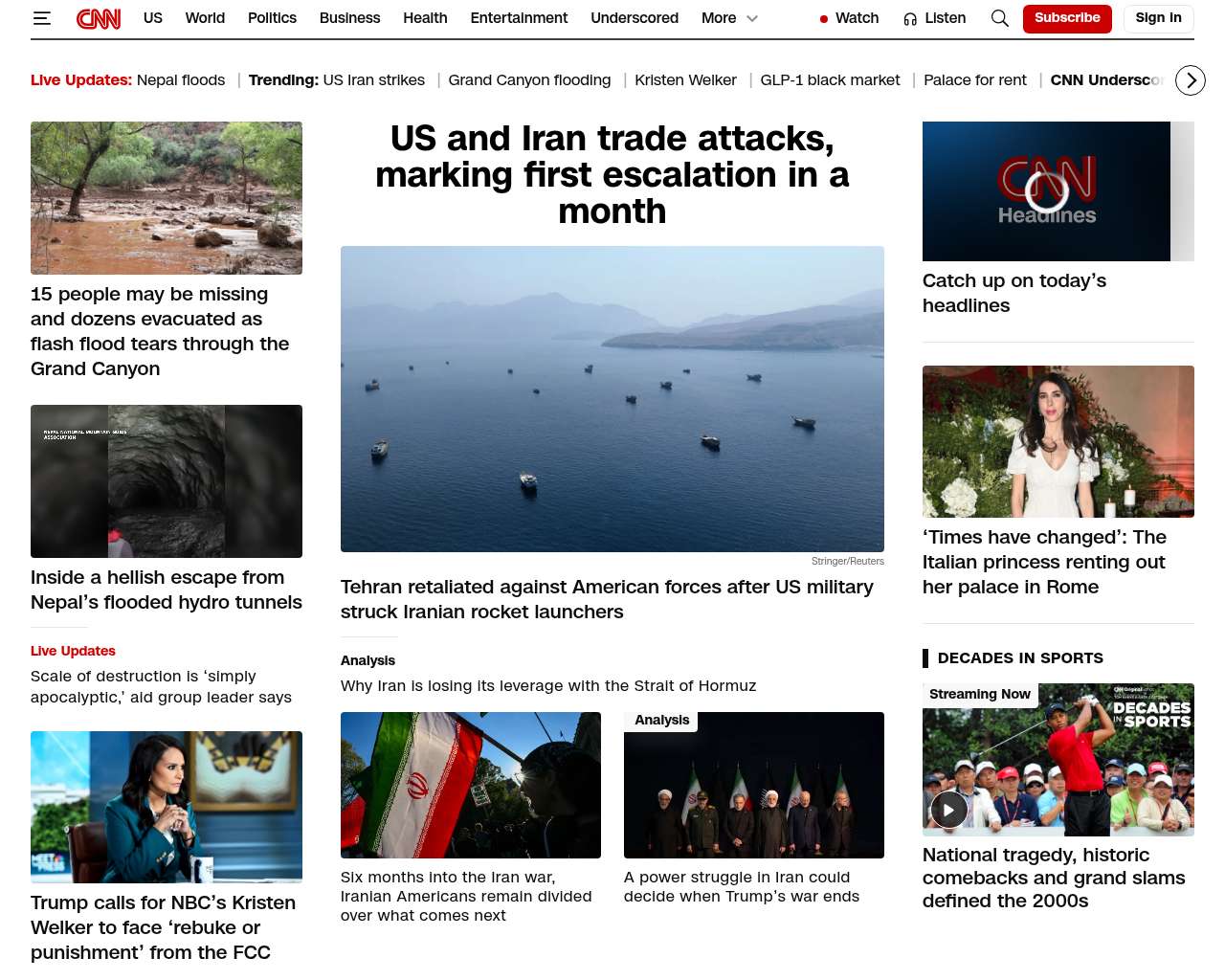The width and height of the screenshot is (1225, 980).
Task: Read Iranian Americans remain divided story
Action: point(466,897)
